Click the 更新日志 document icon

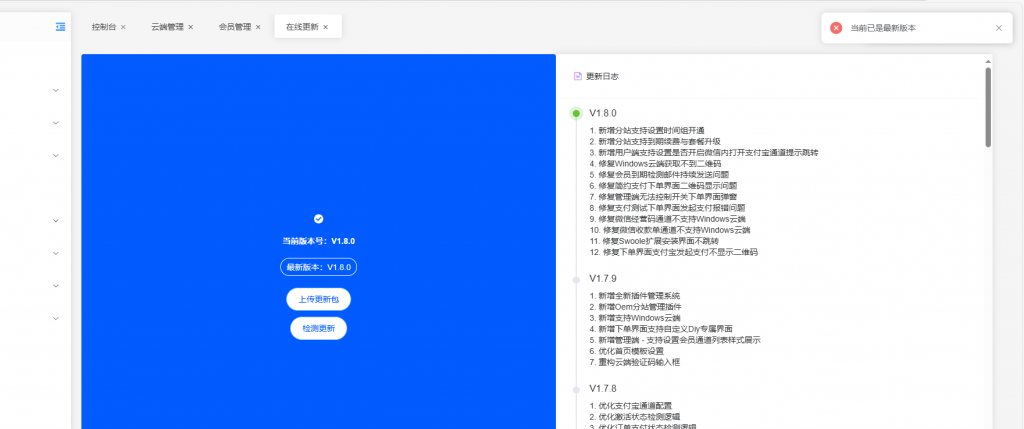coord(577,76)
